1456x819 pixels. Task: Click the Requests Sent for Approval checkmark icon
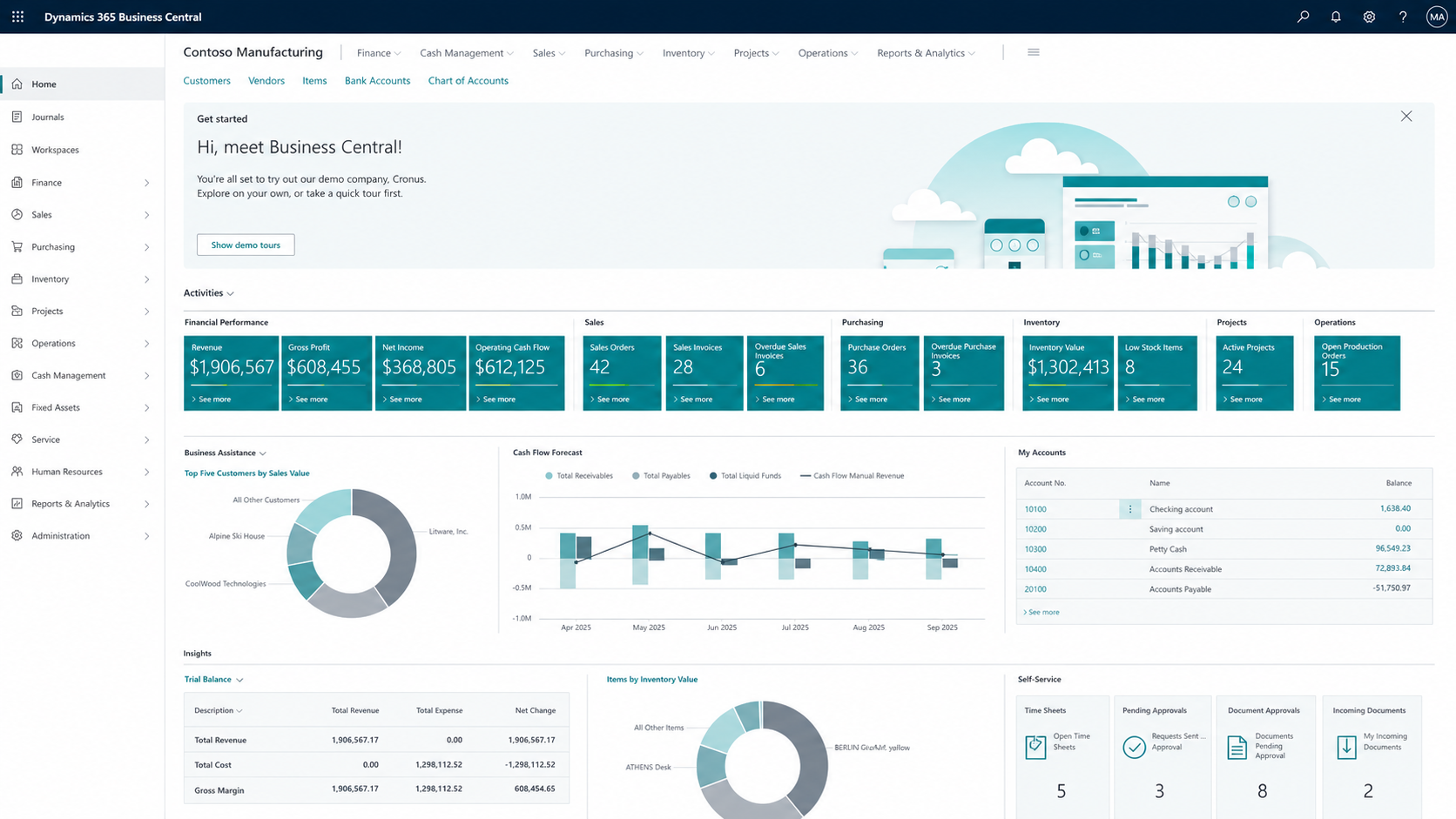click(x=1134, y=747)
